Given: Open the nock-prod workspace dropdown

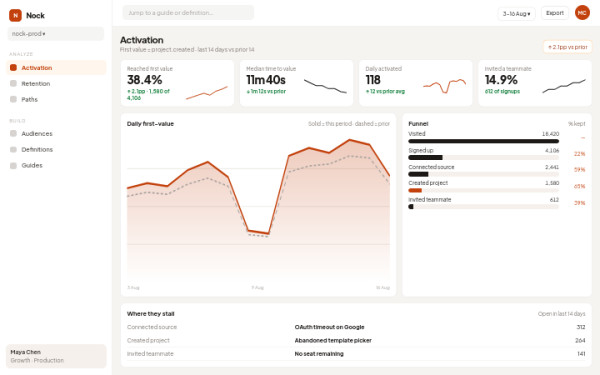Looking at the screenshot, I should click(x=56, y=34).
